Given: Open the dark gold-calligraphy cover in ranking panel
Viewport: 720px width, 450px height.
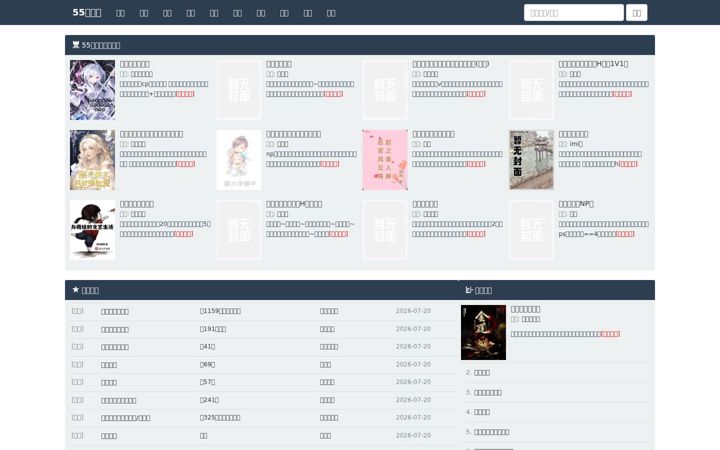Looking at the screenshot, I should 484,332.
